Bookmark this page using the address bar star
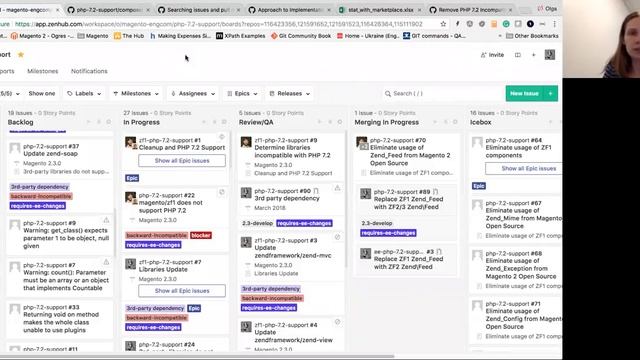This screenshot has height=360, width=640. (443, 24)
